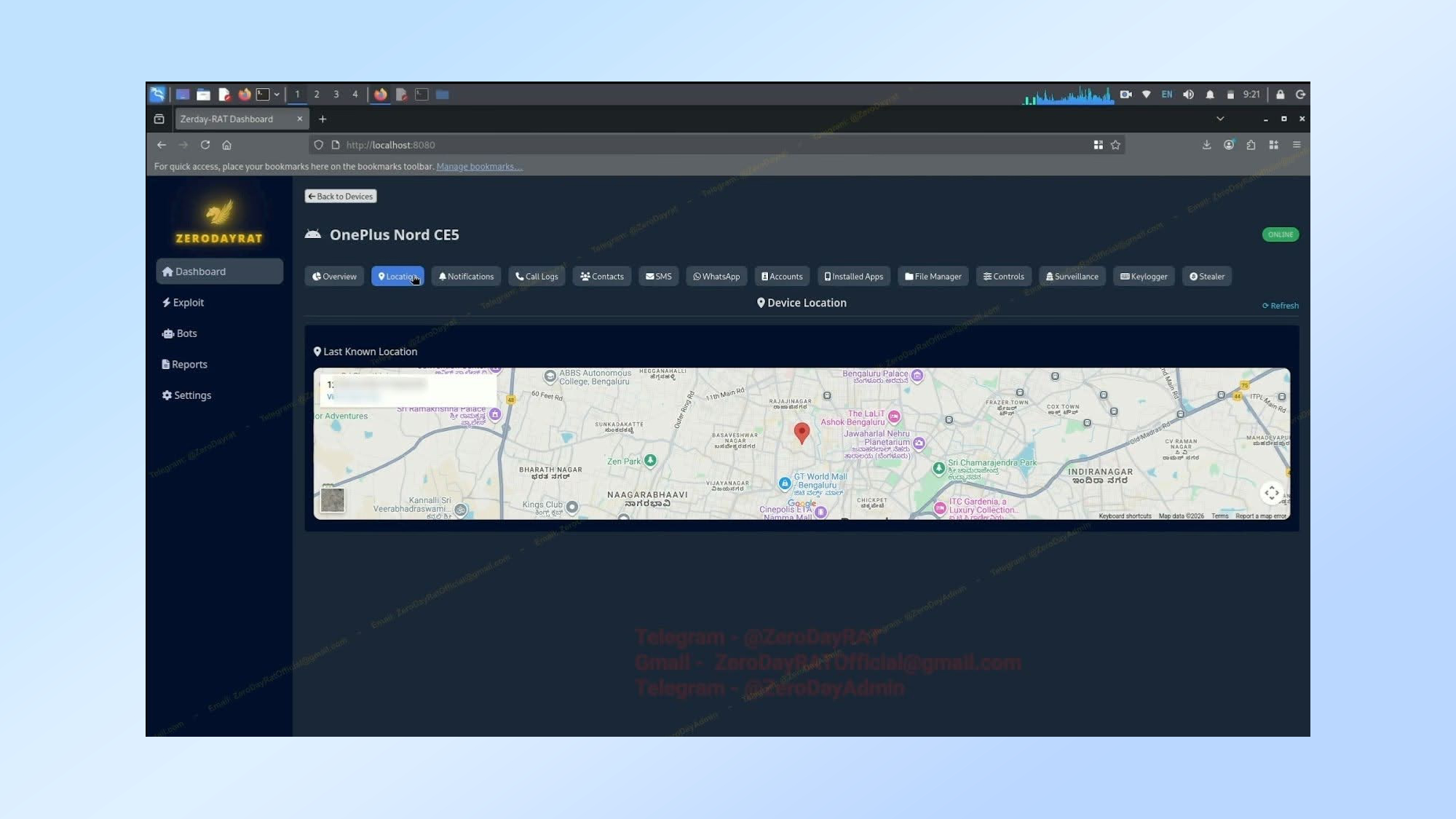1456x819 pixels.
Task: Select Bots in the sidebar
Action: 186,333
